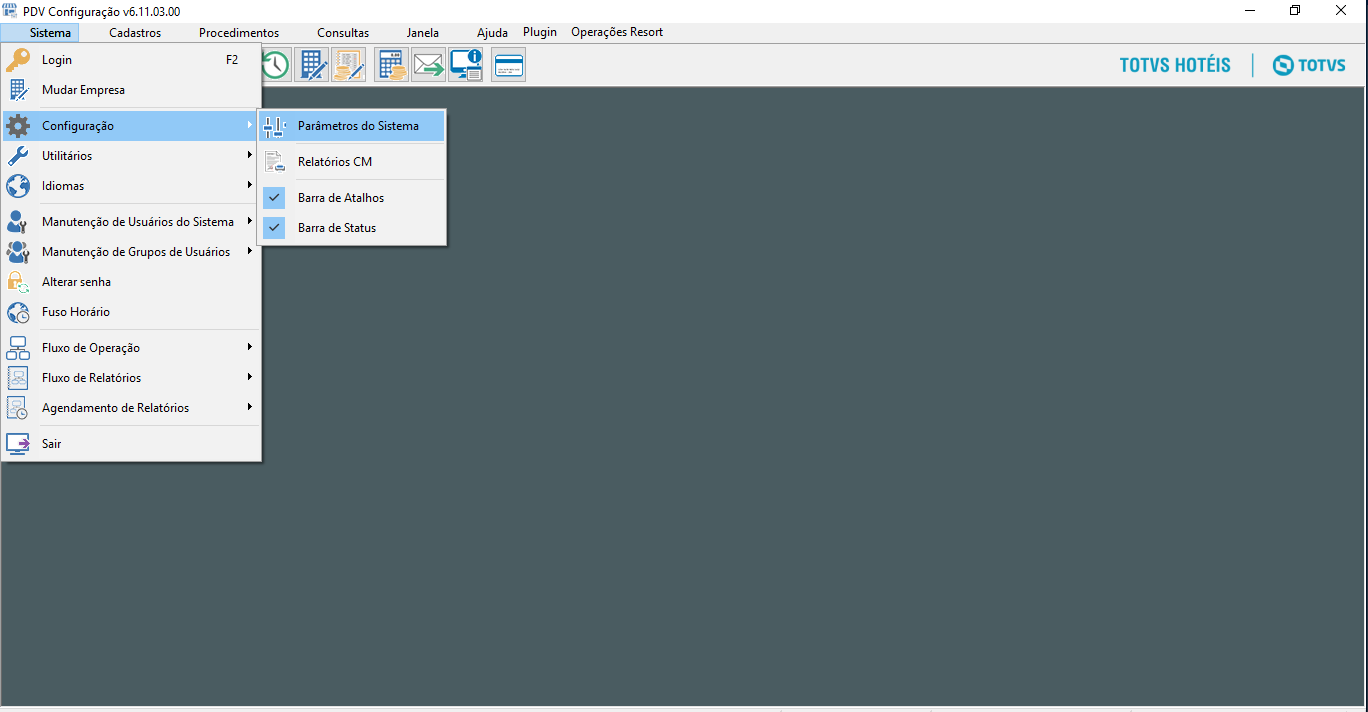Click the document icon beside Relatórios CM
Viewport: 1368px width, 712px height.
click(274, 162)
